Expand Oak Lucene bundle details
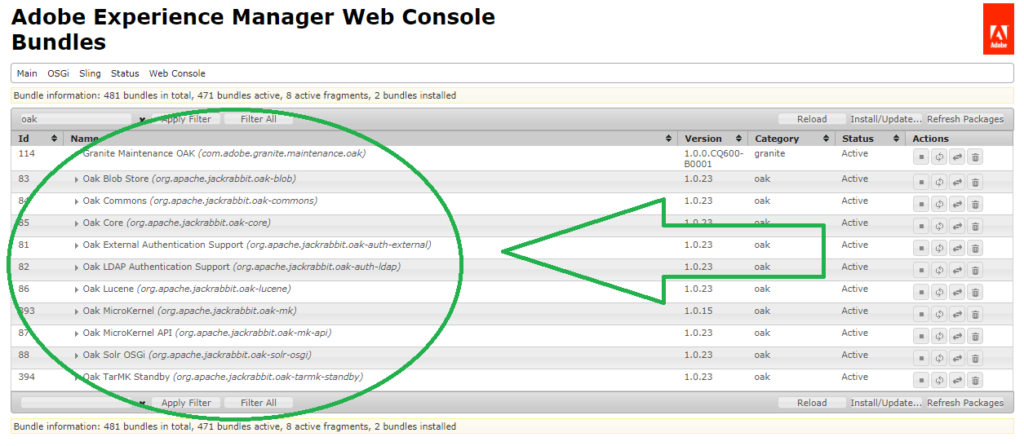 (77, 290)
